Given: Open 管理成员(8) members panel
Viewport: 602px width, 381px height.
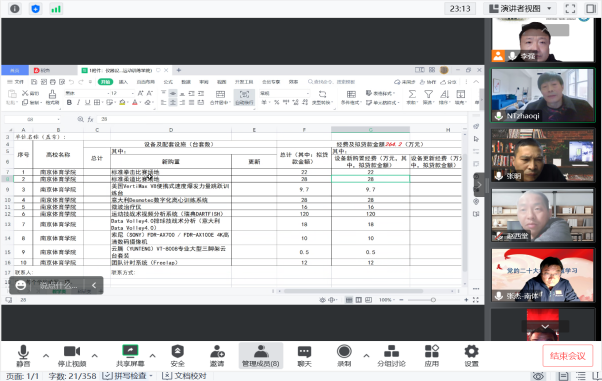Looking at the screenshot, I should pyautogui.click(x=261, y=356).
